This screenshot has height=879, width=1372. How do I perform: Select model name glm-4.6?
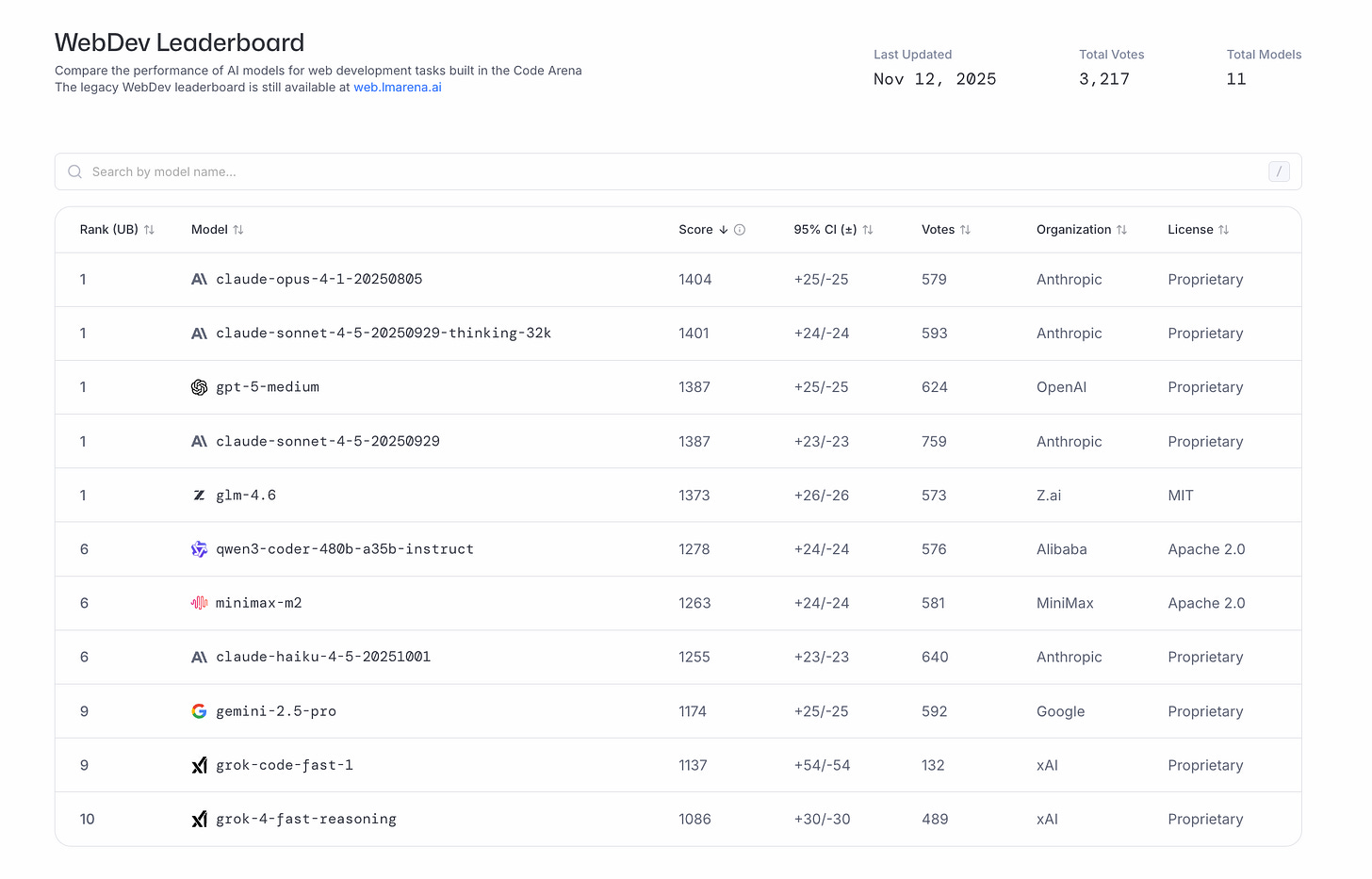(x=246, y=496)
